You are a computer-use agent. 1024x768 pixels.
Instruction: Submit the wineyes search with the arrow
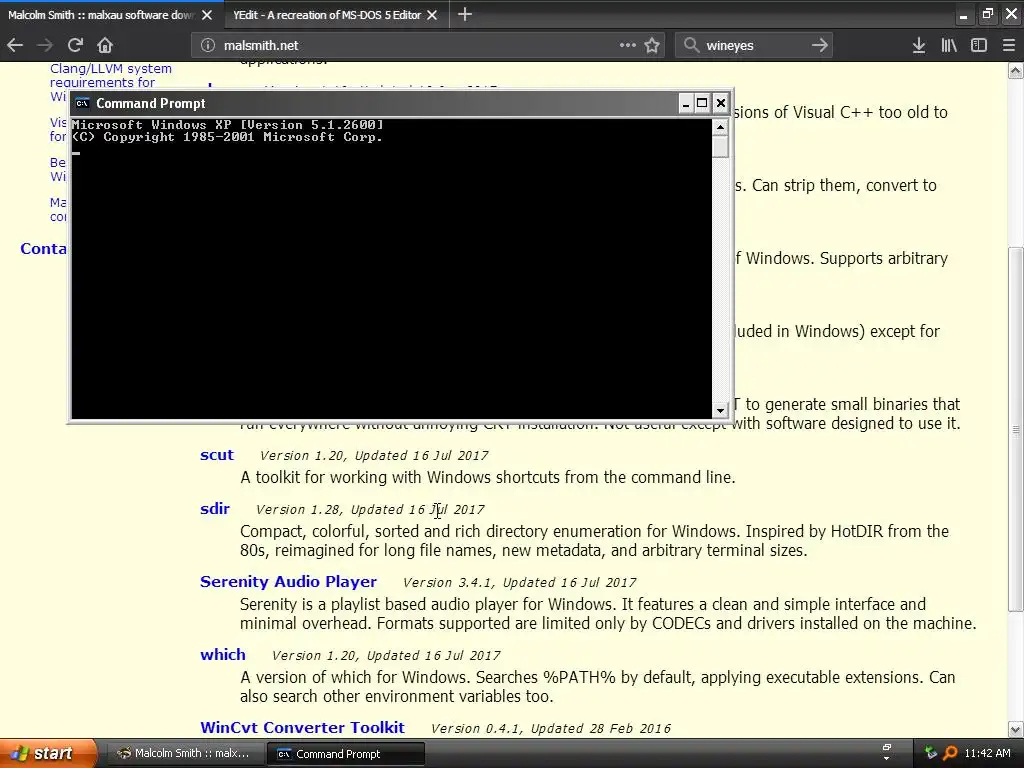820,45
